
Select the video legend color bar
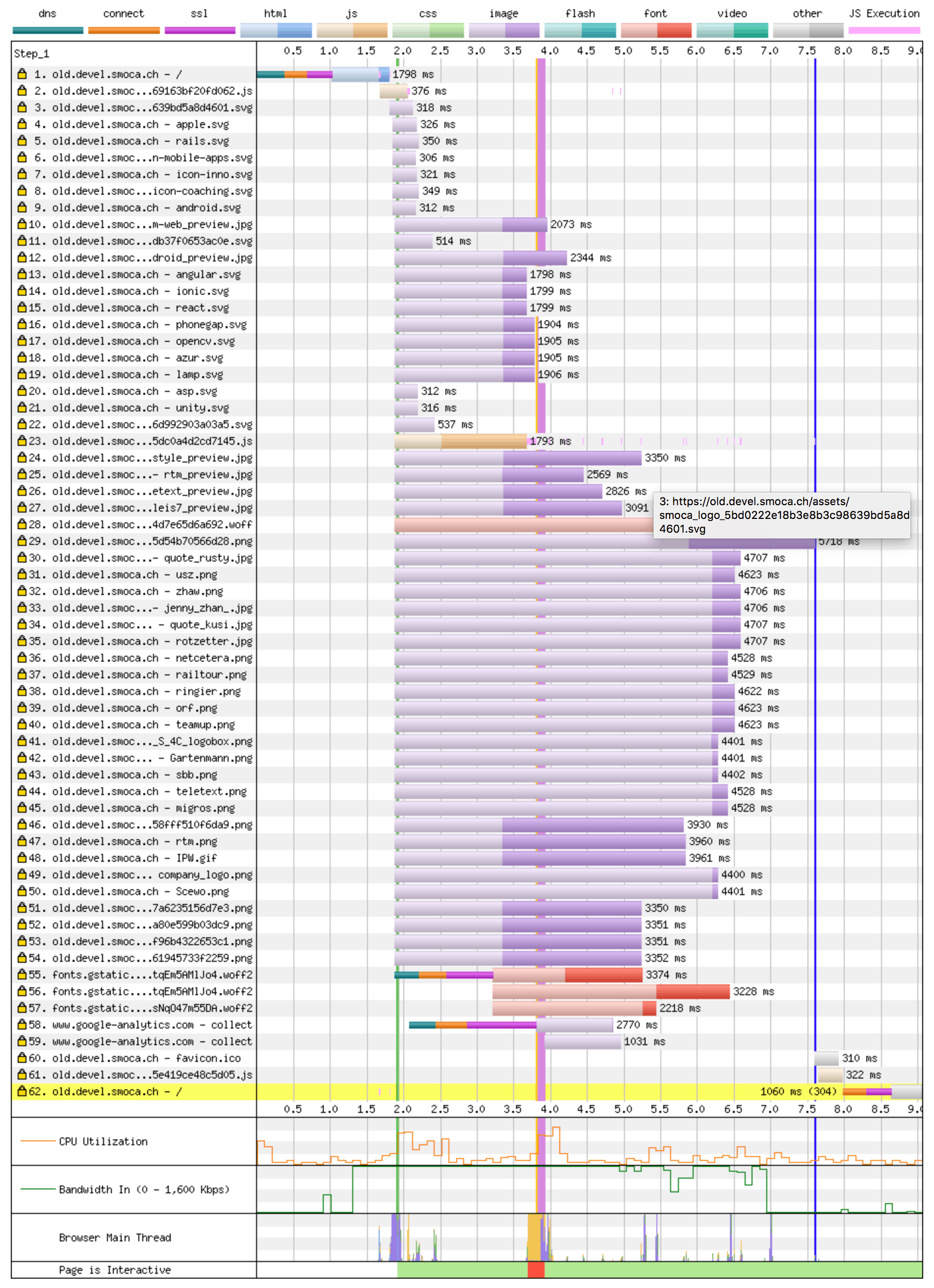tap(732, 30)
